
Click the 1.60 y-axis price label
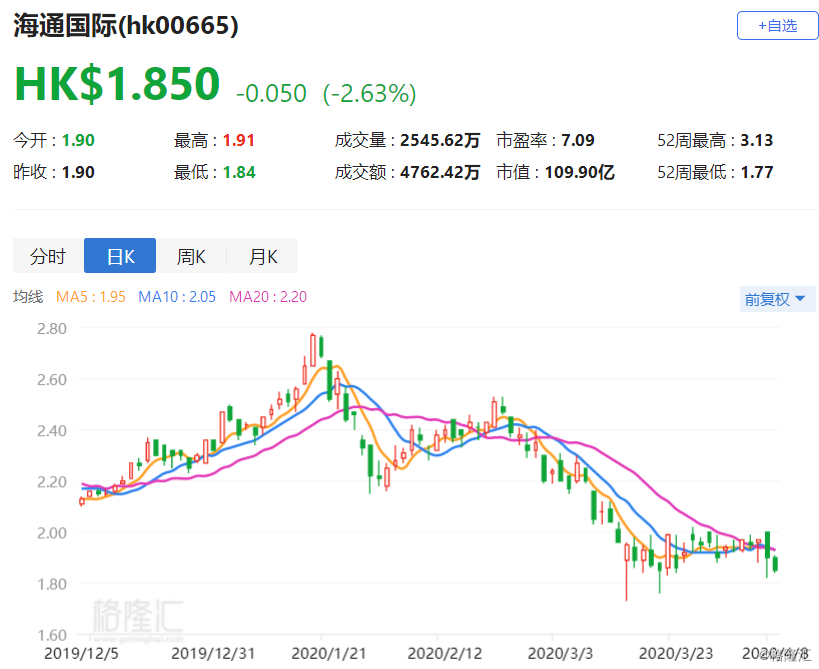52,635
